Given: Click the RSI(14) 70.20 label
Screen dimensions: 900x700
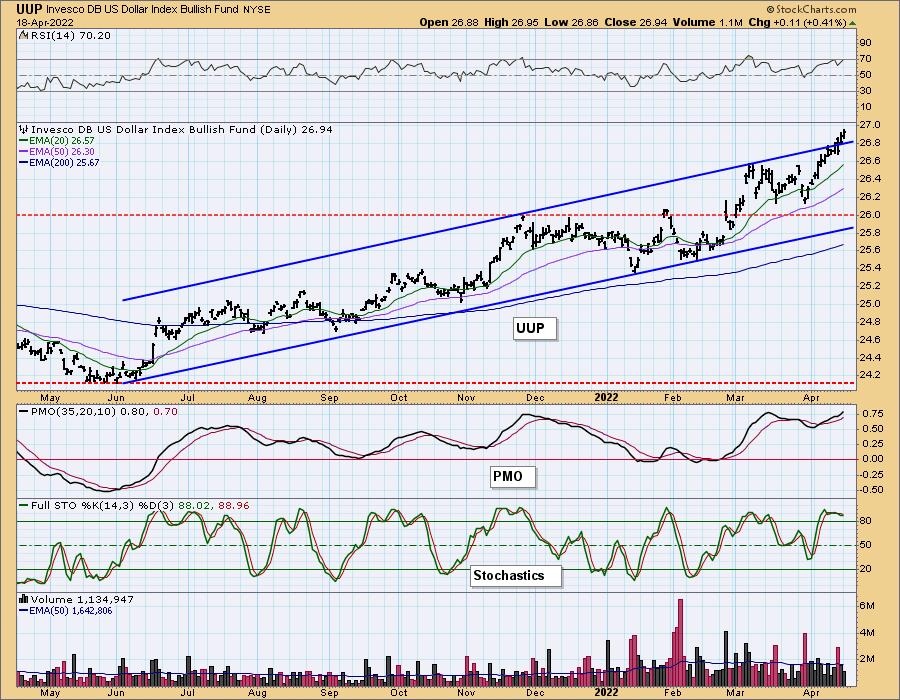Looking at the screenshot, I should [x=69, y=35].
